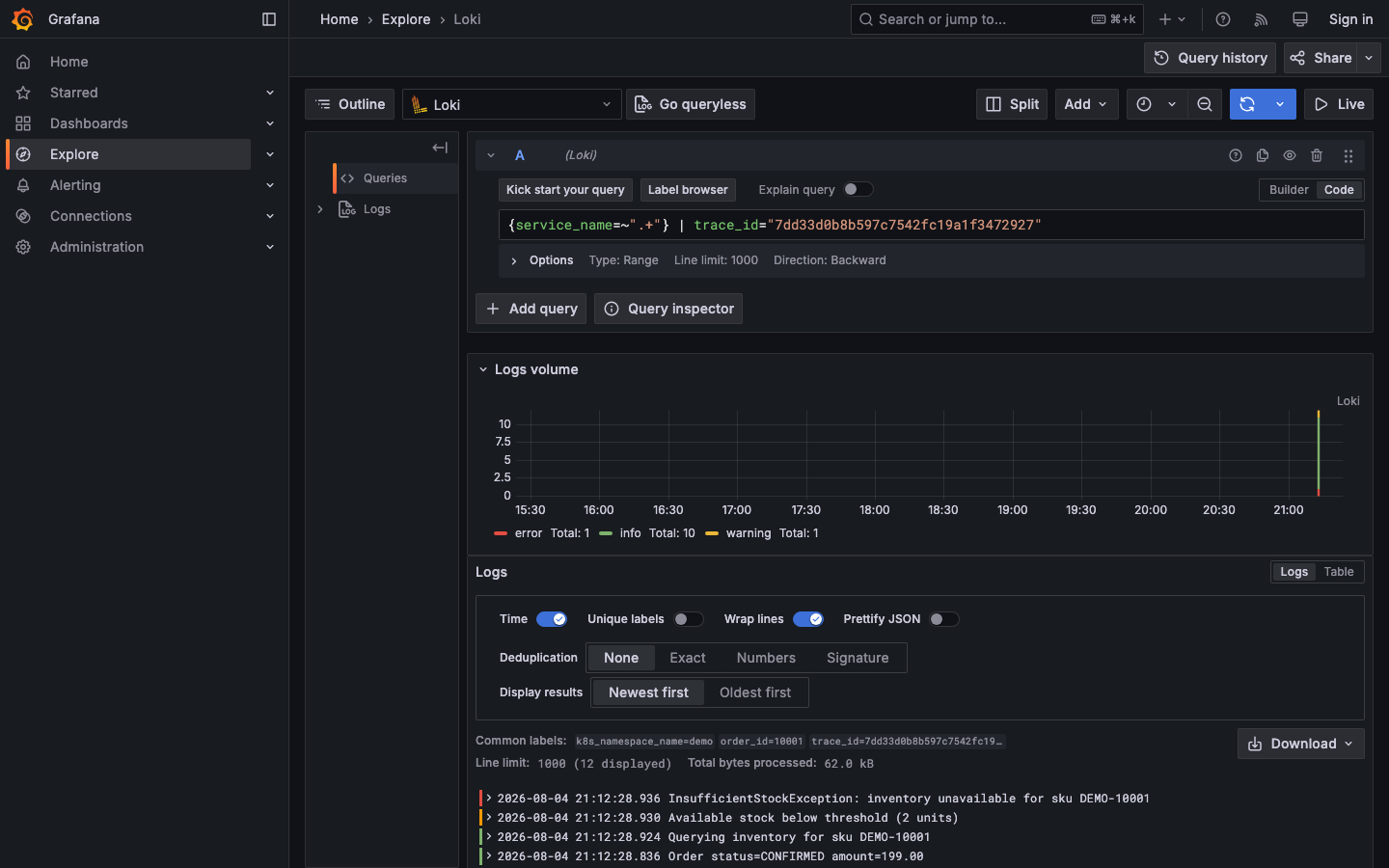Click Kick start your query
The width and height of the screenshot is (1389, 868).
[x=565, y=190]
